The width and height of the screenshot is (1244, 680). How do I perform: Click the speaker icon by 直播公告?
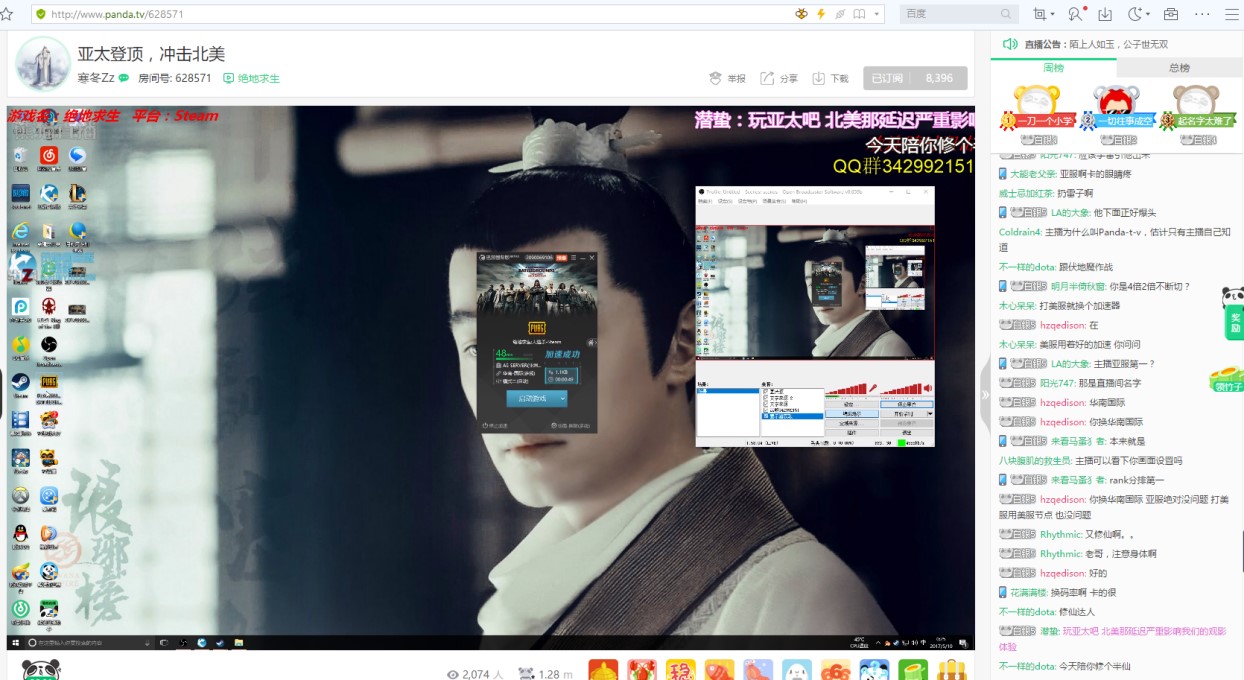tap(1010, 44)
